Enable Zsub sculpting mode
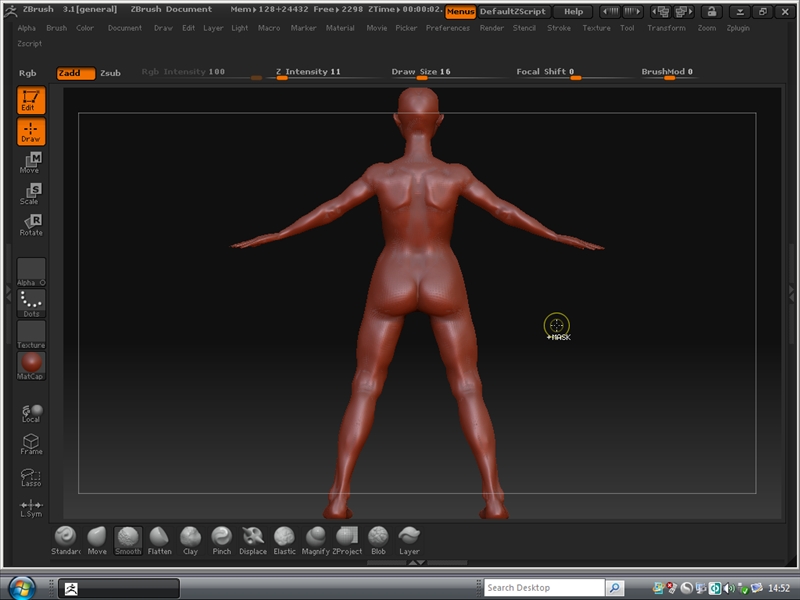Screen dimensions: 800x600 click(110, 73)
